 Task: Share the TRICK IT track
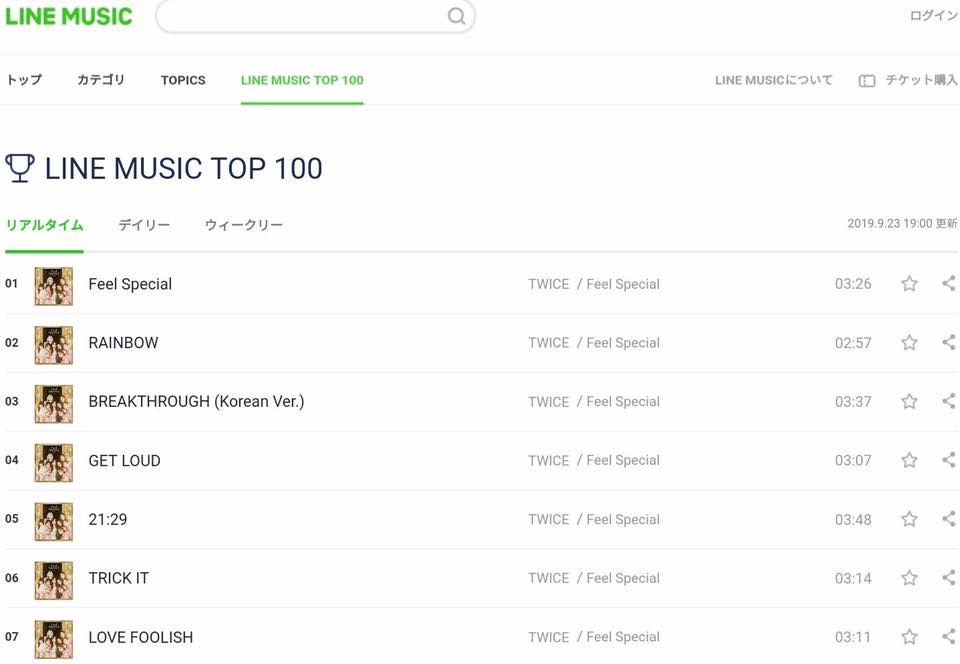pyautogui.click(x=948, y=578)
